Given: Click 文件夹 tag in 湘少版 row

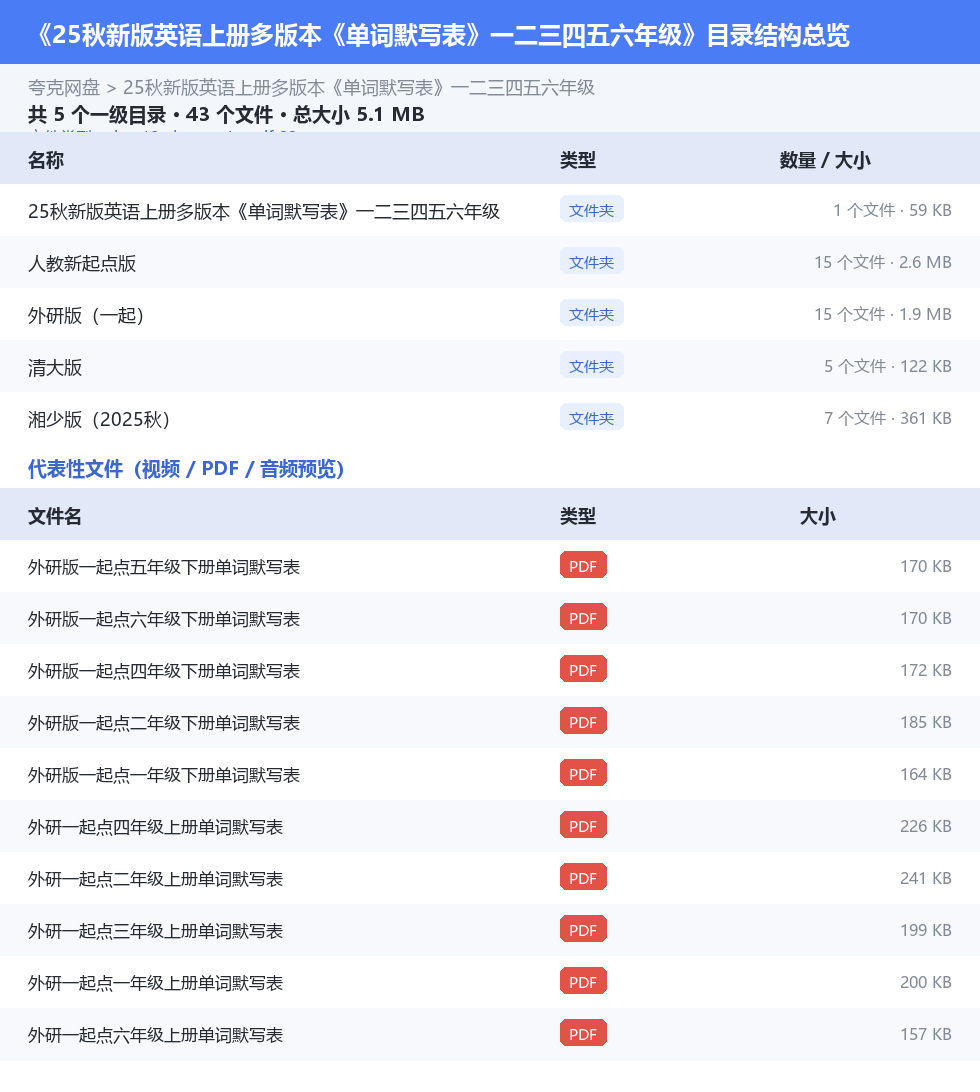Looking at the screenshot, I should tap(591, 418).
